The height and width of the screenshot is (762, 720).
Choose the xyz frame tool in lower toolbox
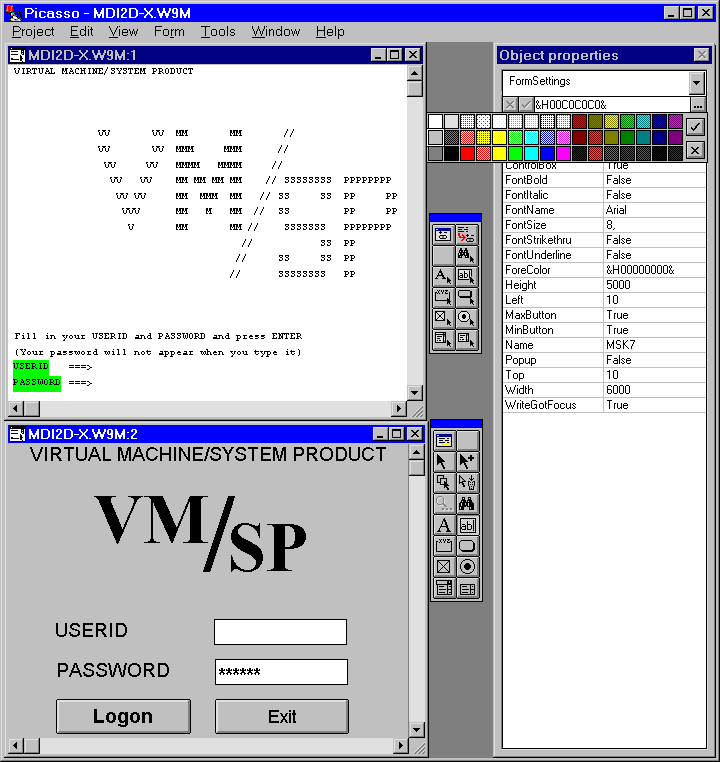coord(444,546)
